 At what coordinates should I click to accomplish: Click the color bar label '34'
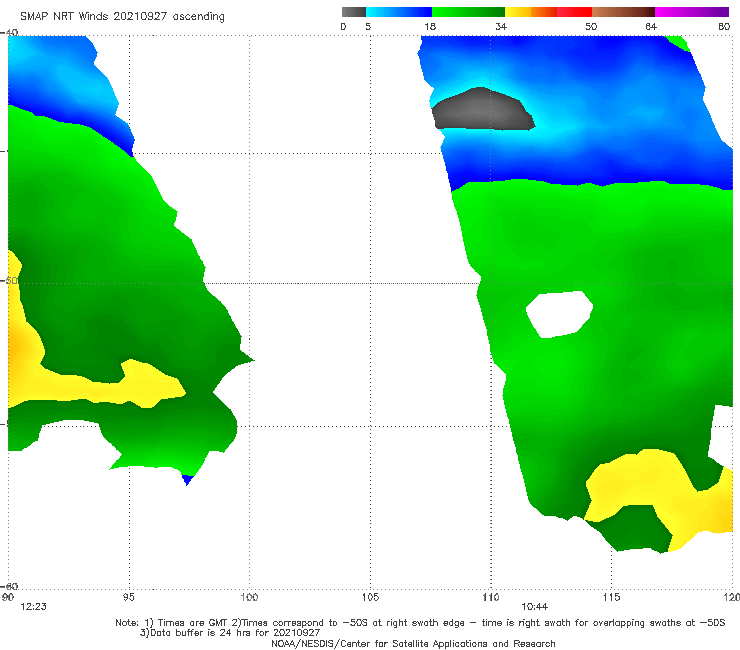pyautogui.click(x=501, y=27)
